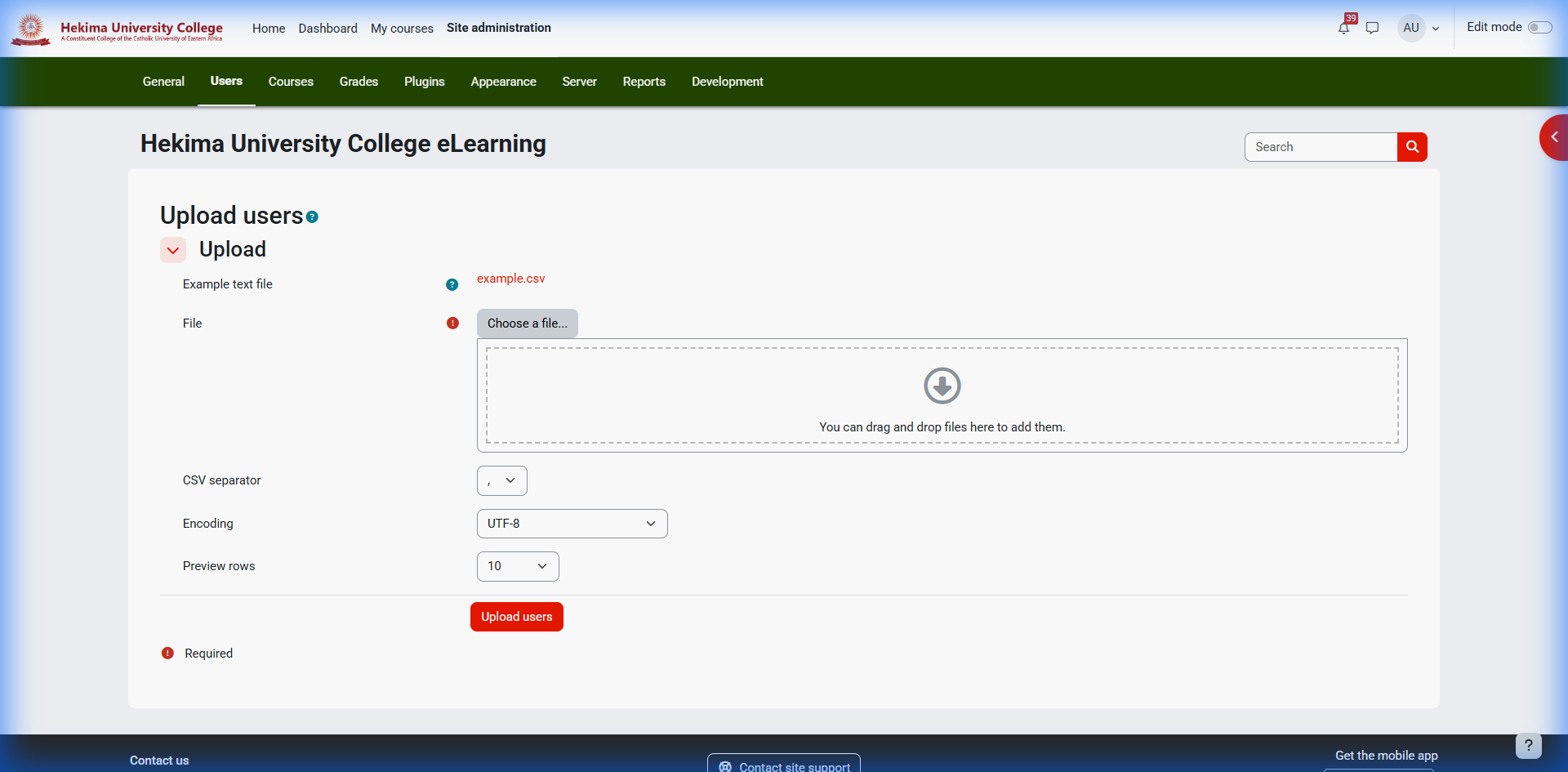
Task: Click the Get the mobile app text
Action: tap(1387, 756)
